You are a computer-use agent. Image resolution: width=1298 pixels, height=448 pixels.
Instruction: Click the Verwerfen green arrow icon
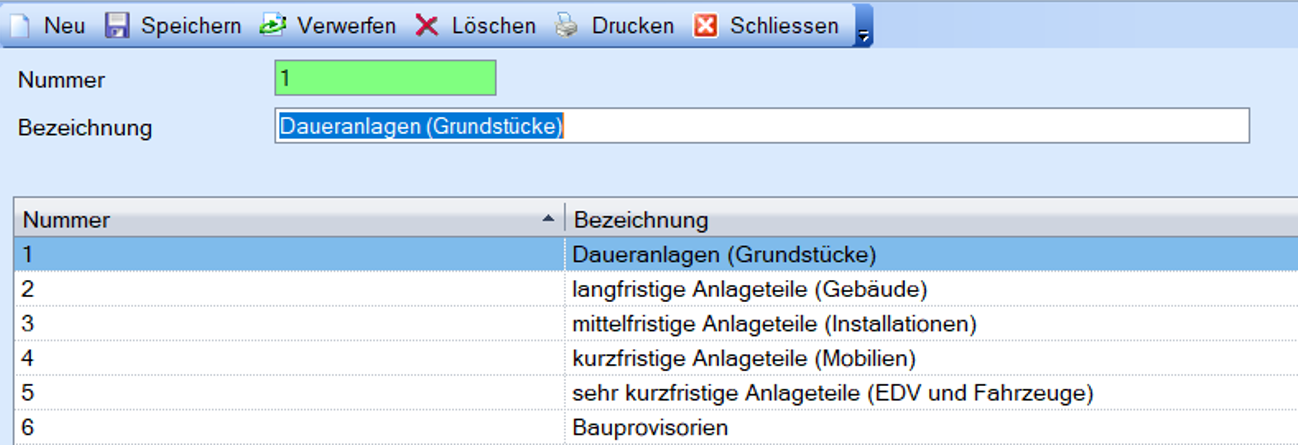[273, 25]
